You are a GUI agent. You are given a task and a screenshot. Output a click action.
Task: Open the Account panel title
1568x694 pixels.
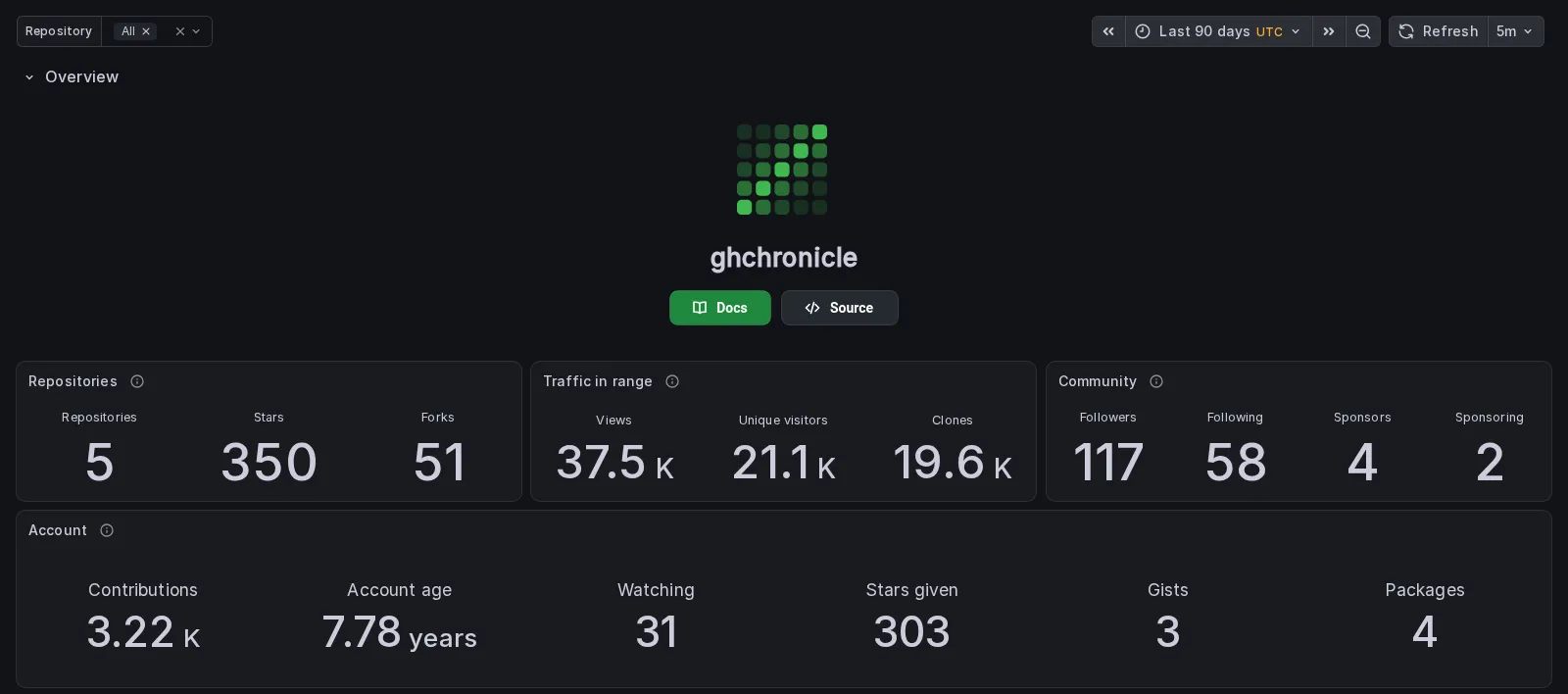[x=58, y=530]
